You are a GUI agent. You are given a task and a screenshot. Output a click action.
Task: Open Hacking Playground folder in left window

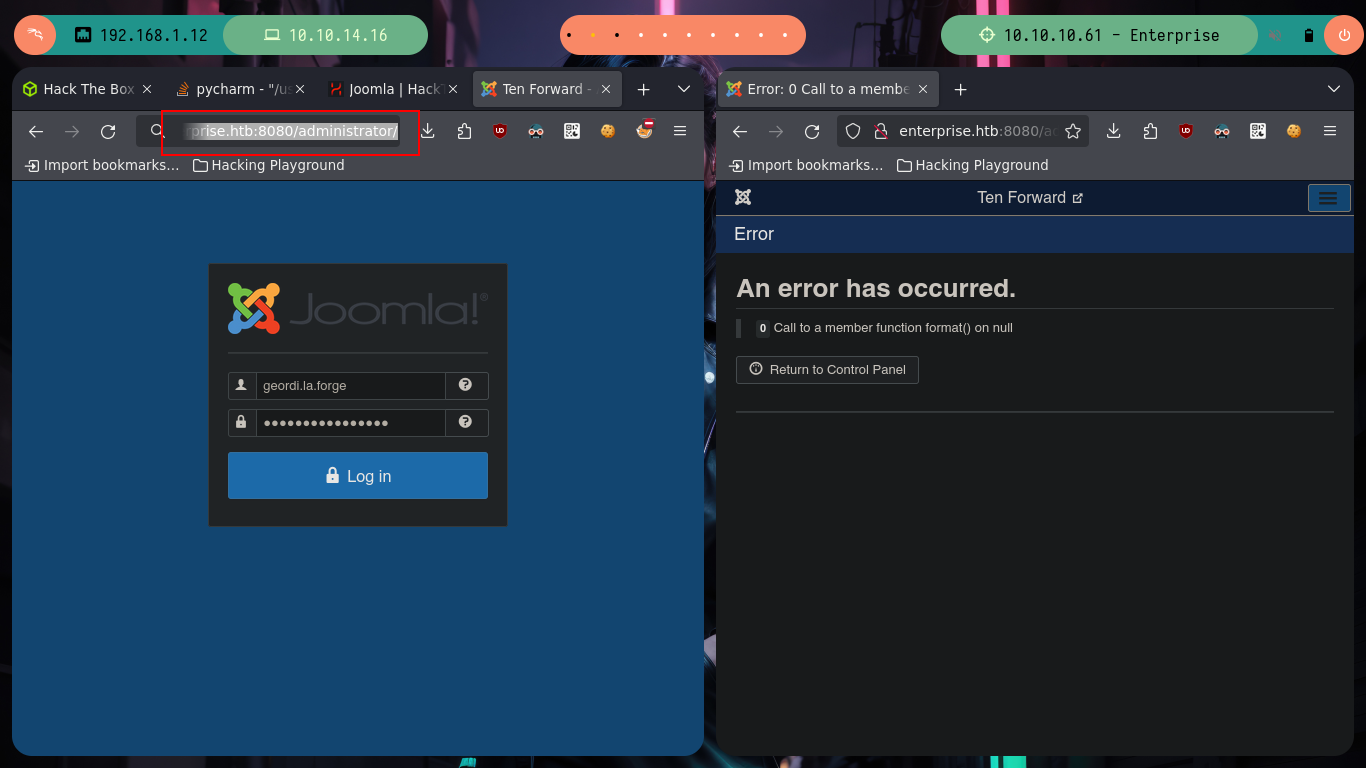pos(269,165)
